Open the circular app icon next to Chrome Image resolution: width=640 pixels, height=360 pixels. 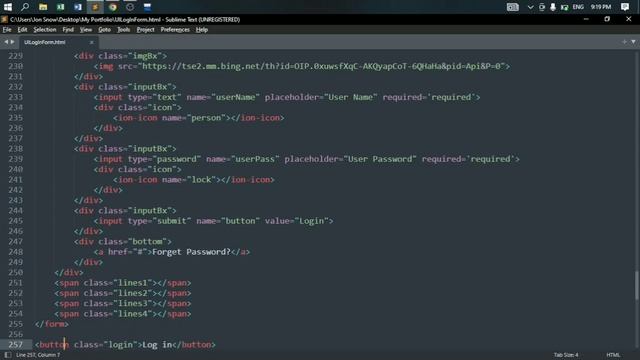point(130,7)
